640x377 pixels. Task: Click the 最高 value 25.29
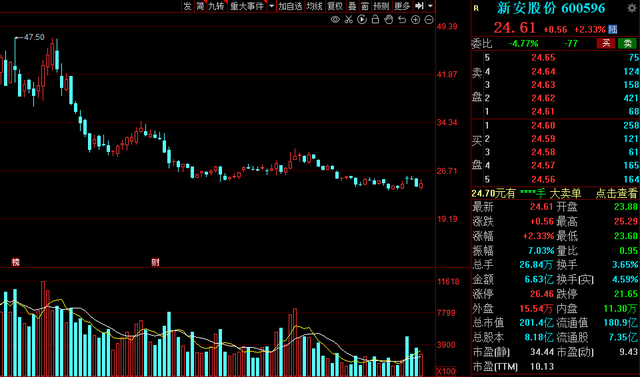[x=626, y=222]
